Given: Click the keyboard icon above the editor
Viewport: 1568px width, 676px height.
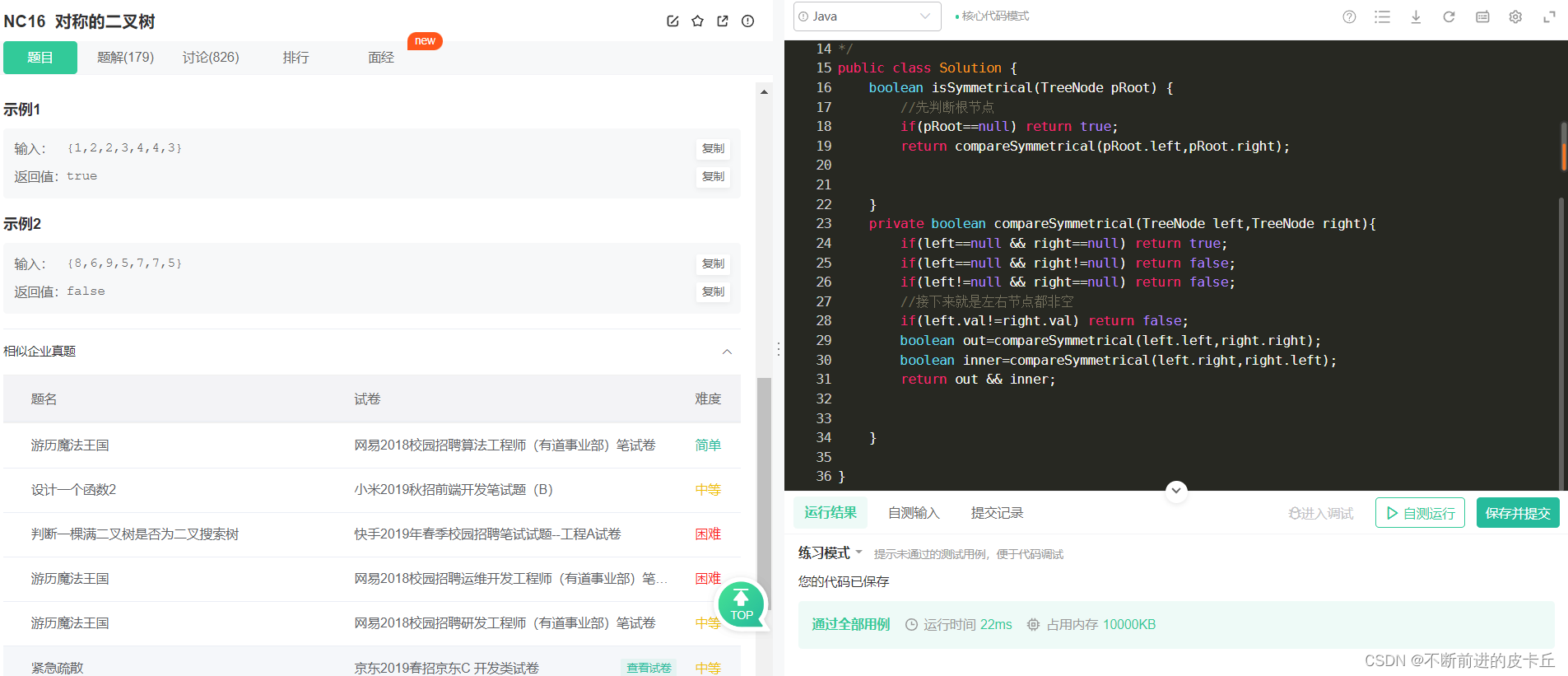Looking at the screenshot, I should [x=1482, y=16].
